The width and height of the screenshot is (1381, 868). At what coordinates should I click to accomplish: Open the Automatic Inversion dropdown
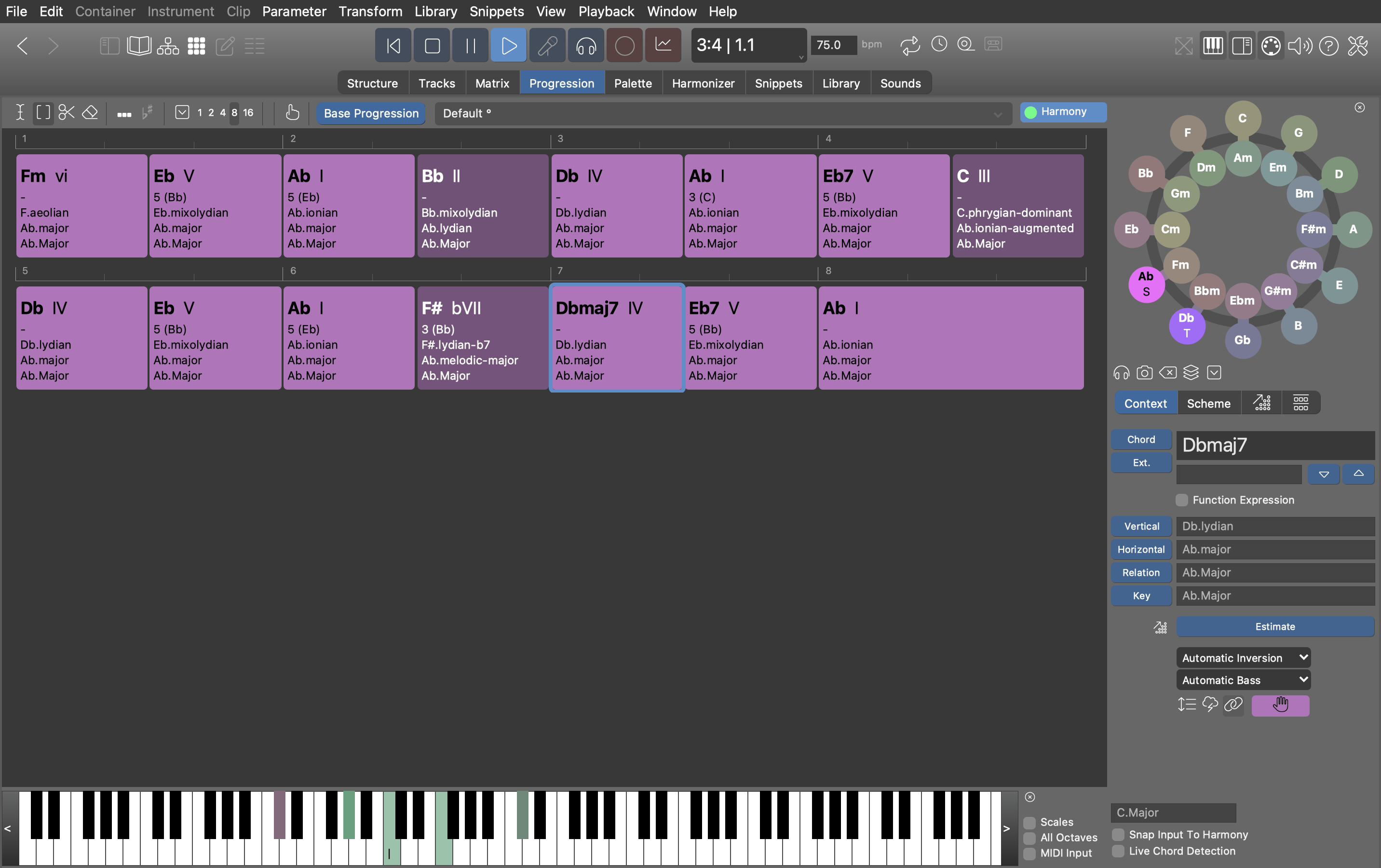point(1243,657)
